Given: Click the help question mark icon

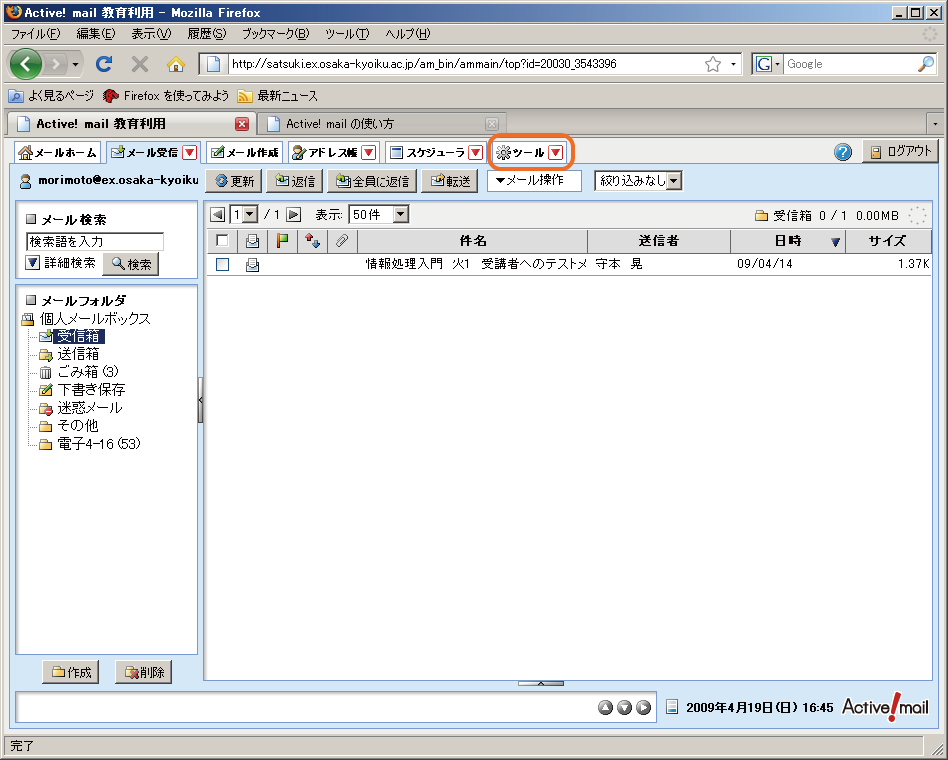Looking at the screenshot, I should tap(843, 152).
